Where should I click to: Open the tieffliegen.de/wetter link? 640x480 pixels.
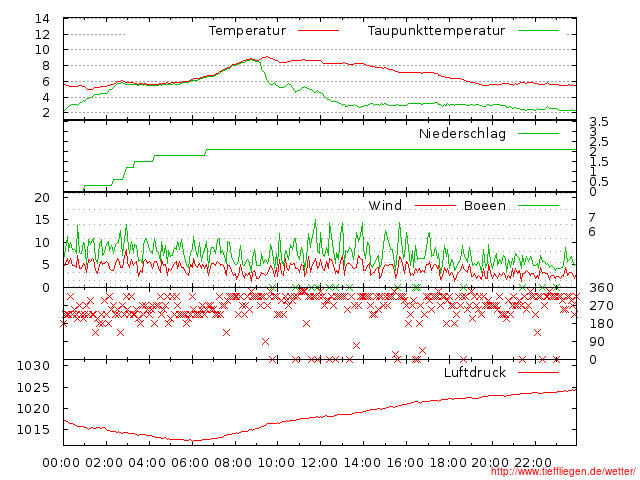(563, 472)
